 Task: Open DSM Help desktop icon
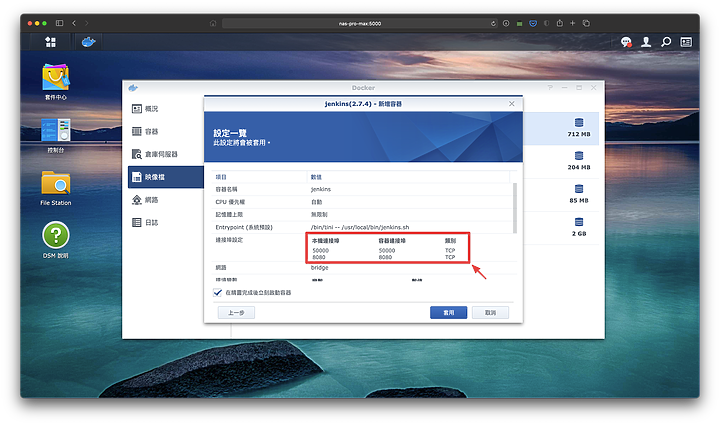point(56,240)
